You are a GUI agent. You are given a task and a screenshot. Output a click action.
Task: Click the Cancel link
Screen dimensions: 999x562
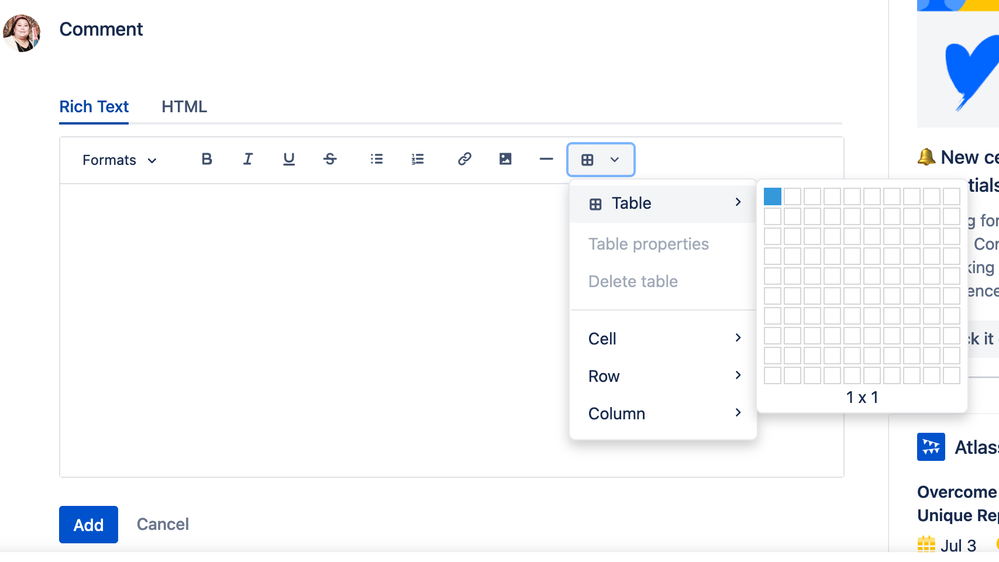[x=162, y=524]
